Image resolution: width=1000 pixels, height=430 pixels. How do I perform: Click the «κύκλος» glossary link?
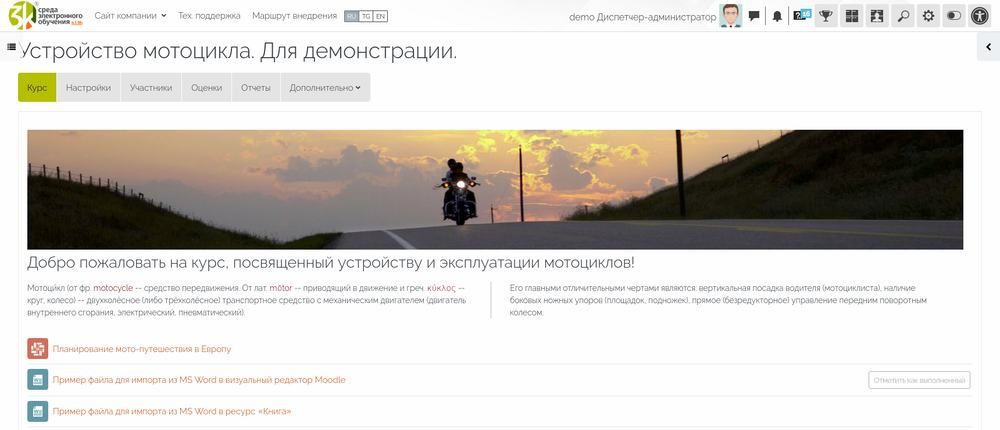click(441, 287)
